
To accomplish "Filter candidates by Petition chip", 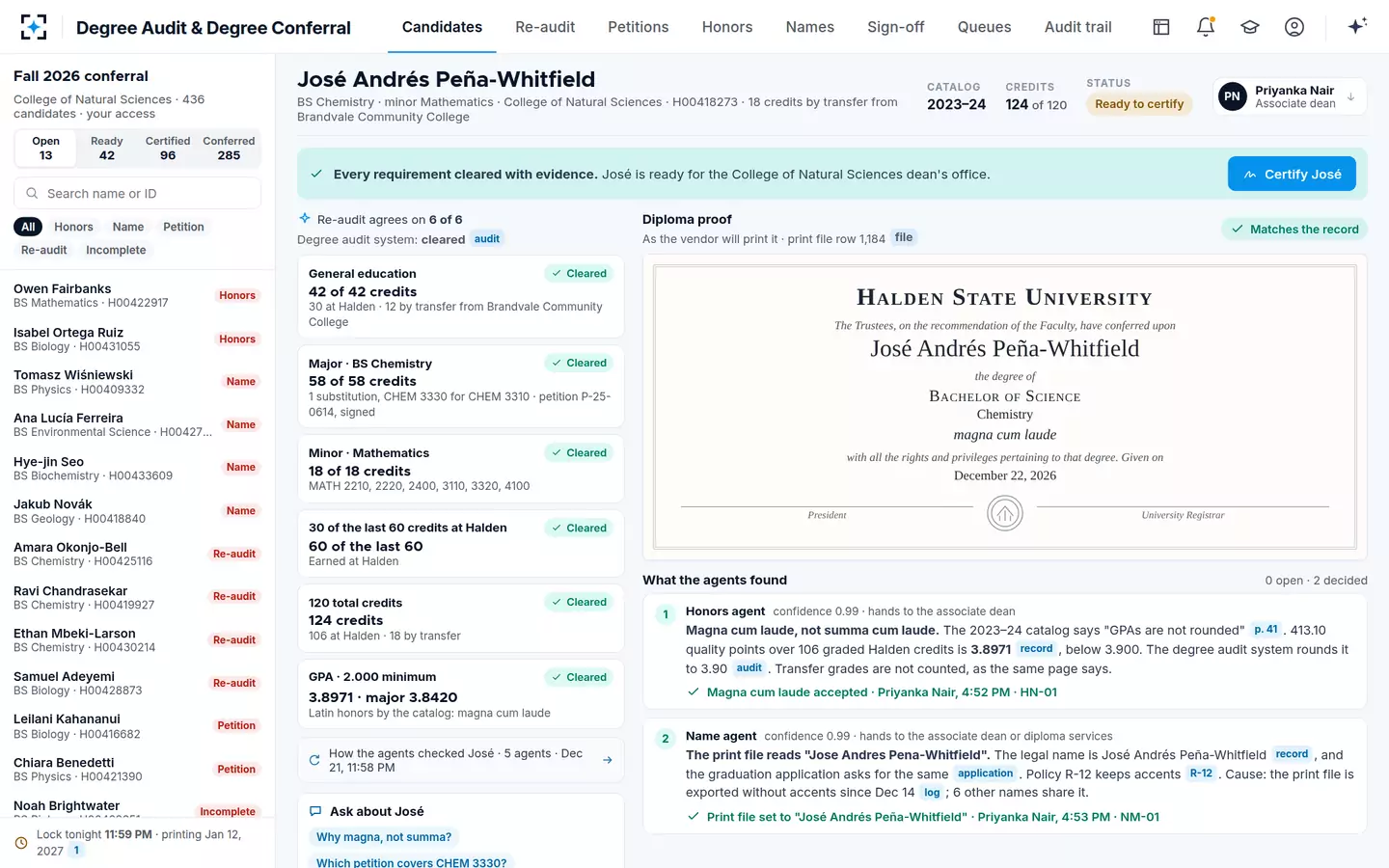I will (x=183, y=227).
